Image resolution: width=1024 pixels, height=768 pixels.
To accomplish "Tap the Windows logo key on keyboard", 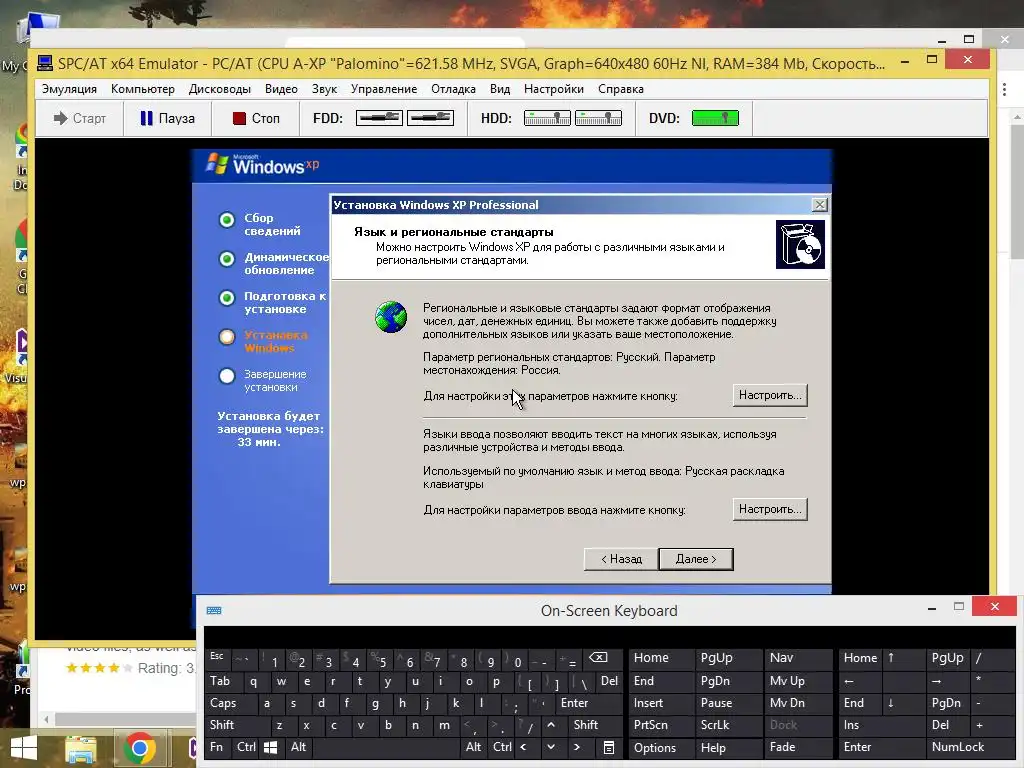I will [270, 748].
